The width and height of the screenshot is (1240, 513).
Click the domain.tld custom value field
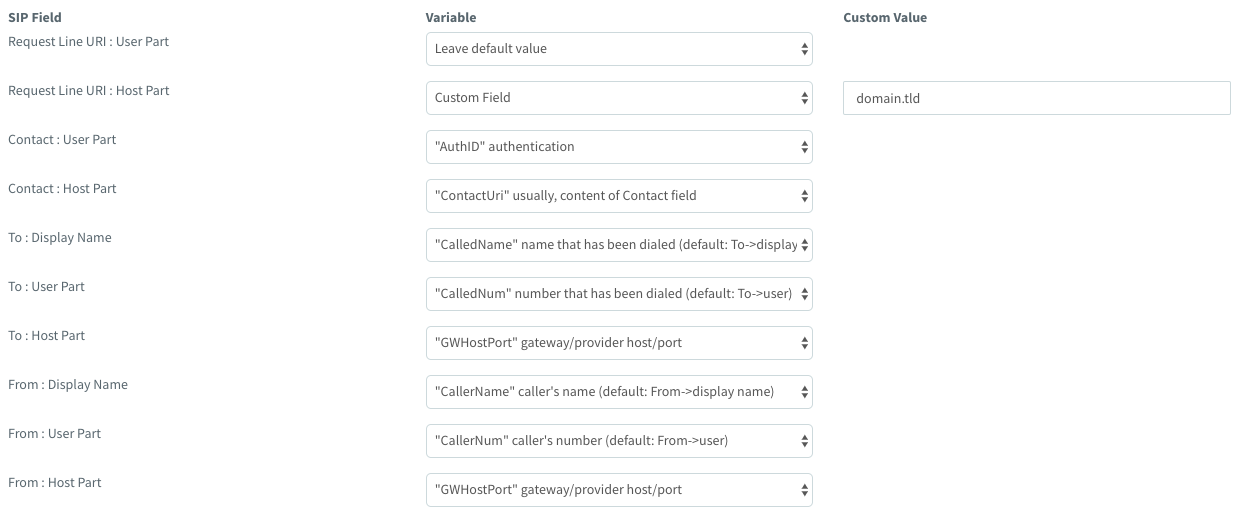[1036, 98]
